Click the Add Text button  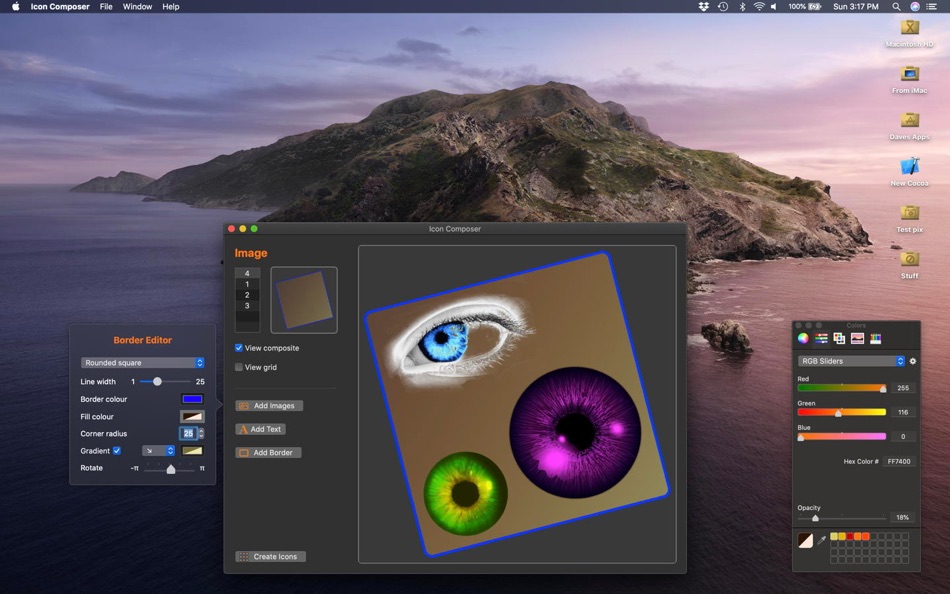click(x=261, y=429)
